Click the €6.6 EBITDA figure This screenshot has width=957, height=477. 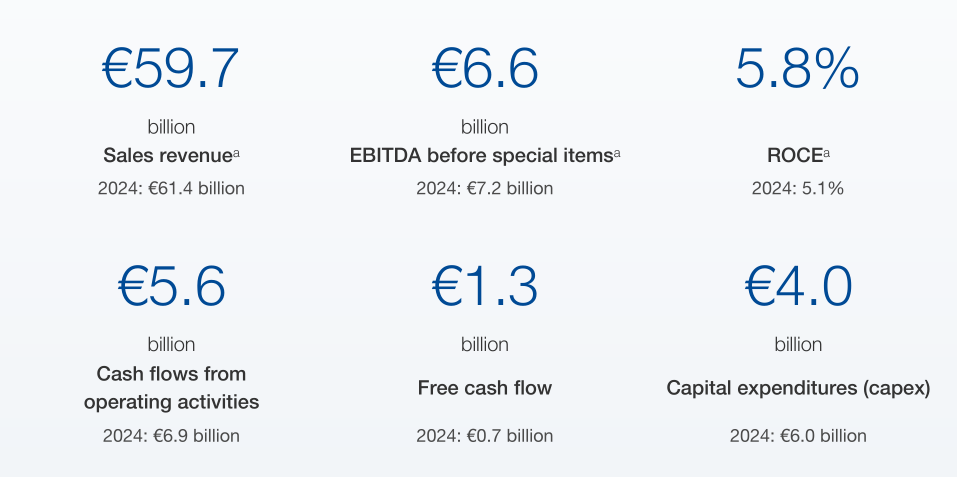(485, 68)
